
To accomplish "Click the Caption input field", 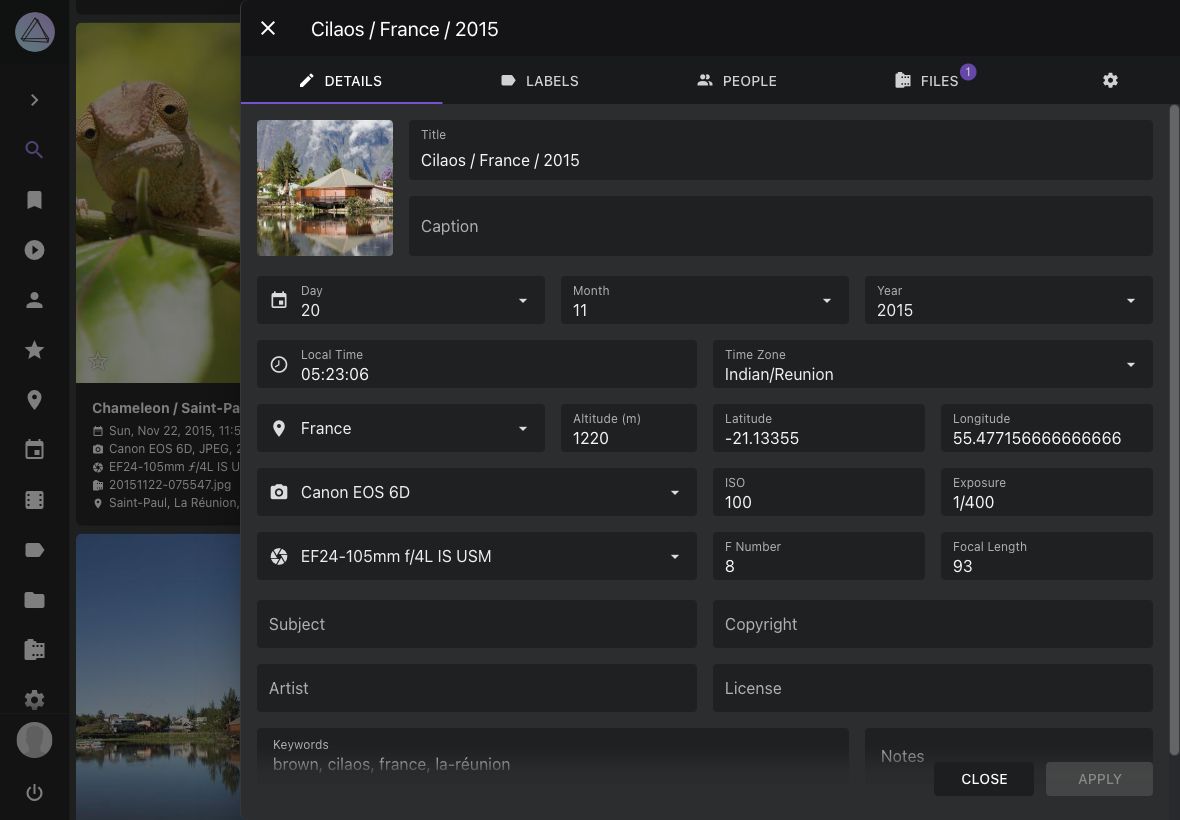I will 780,227.
